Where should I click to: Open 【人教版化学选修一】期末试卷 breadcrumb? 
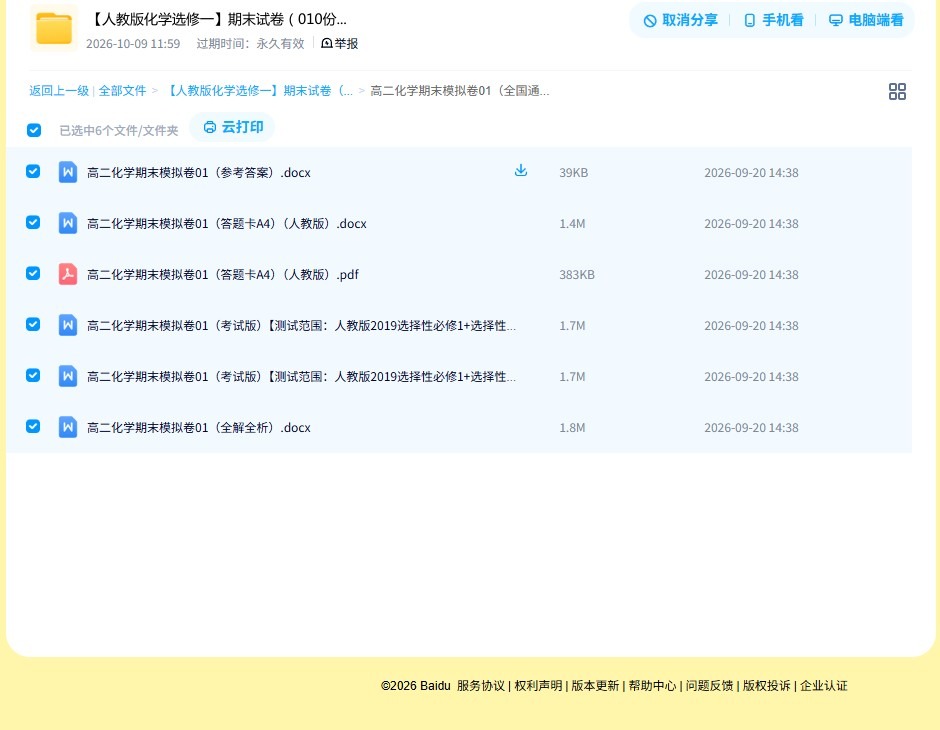pos(258,91)
